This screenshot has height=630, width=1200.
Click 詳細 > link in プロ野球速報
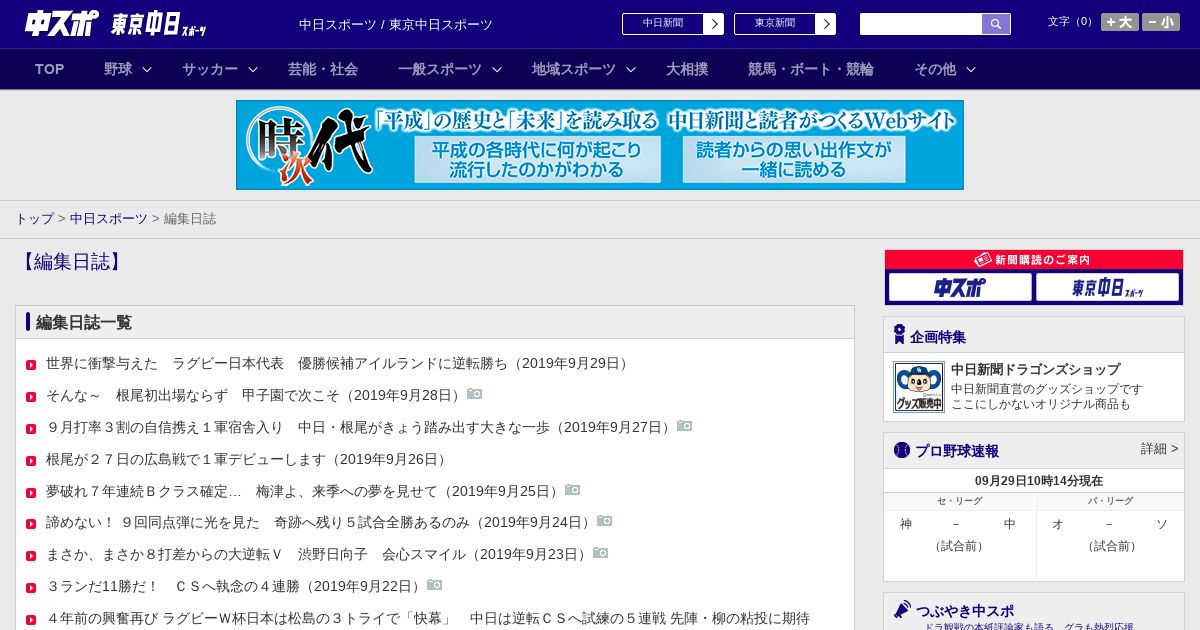pos(1160,449)
